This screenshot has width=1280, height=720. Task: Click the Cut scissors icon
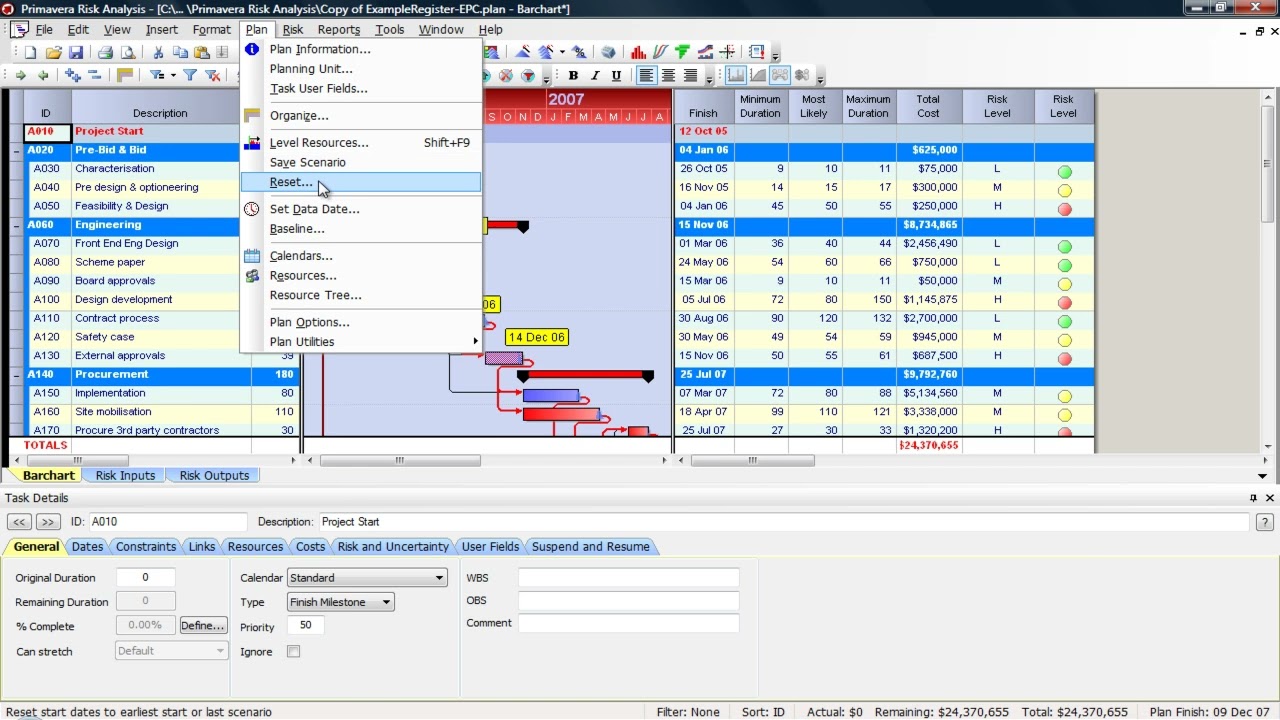click(158, 52)
